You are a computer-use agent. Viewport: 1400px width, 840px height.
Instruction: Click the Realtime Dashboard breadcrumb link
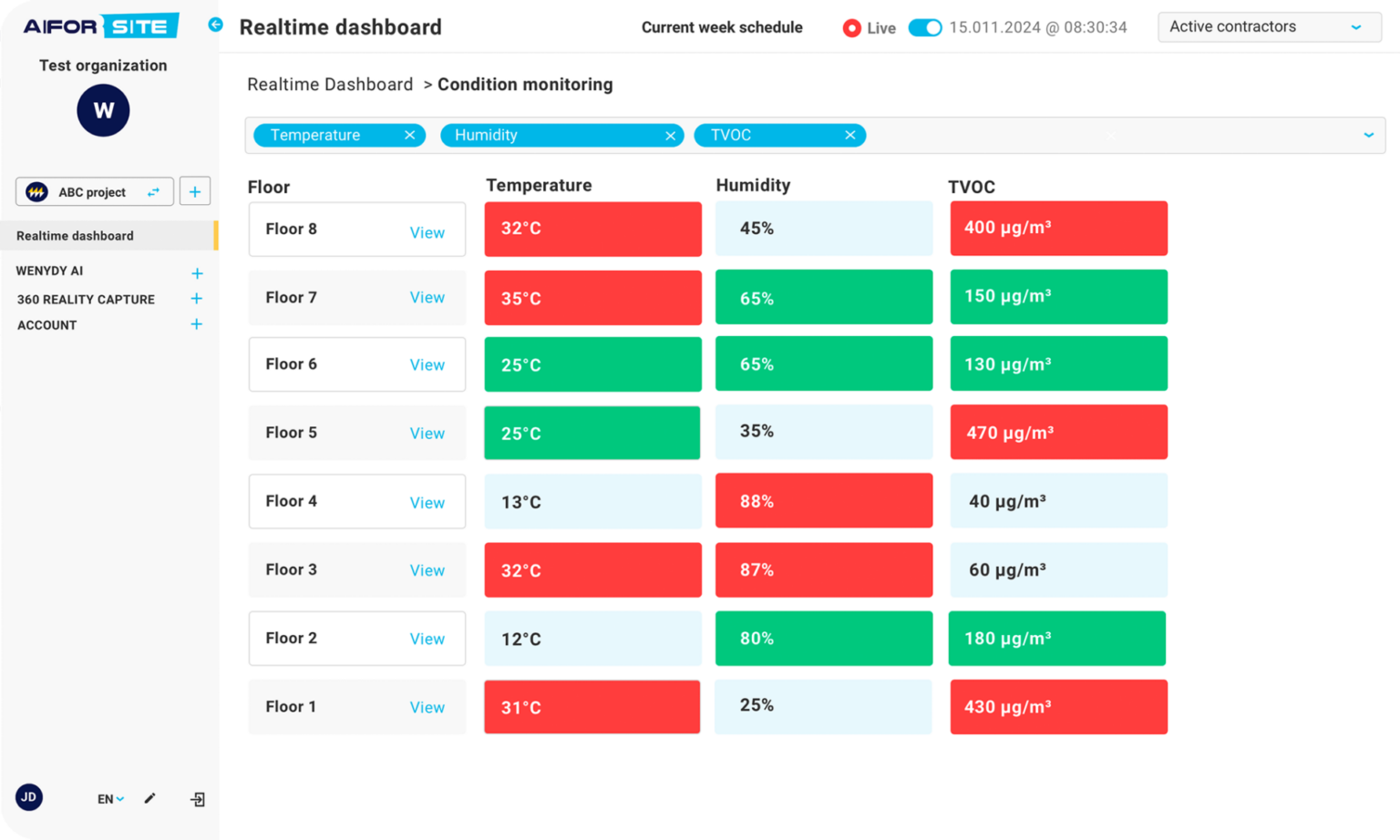330,85
